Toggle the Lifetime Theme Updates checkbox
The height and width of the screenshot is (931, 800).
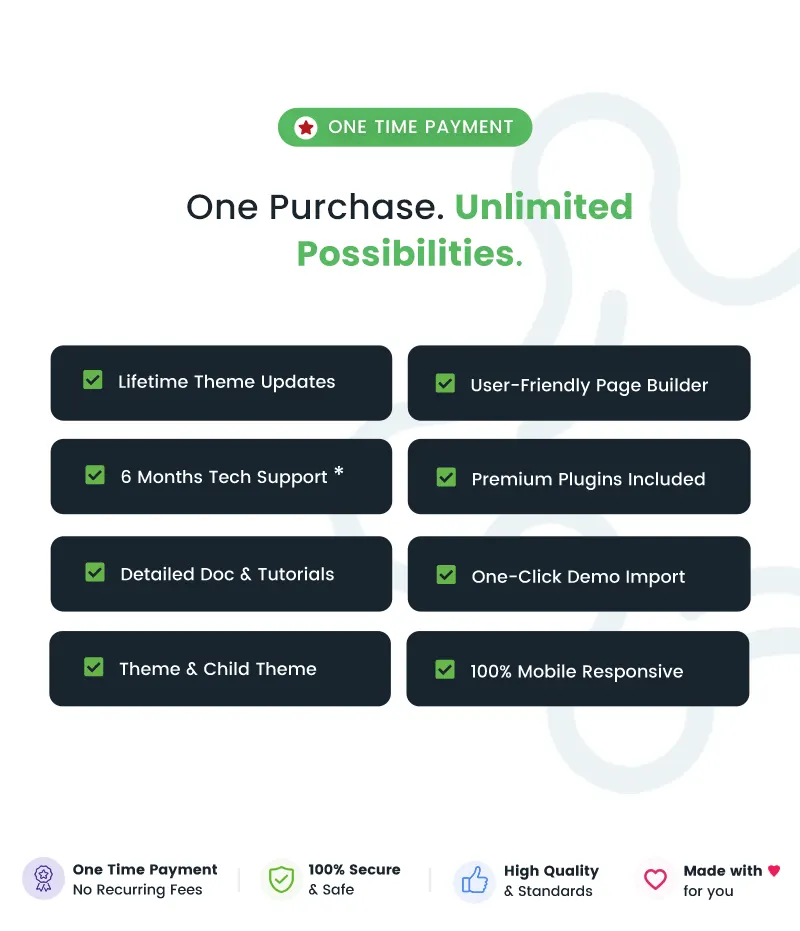pos(93,380)
